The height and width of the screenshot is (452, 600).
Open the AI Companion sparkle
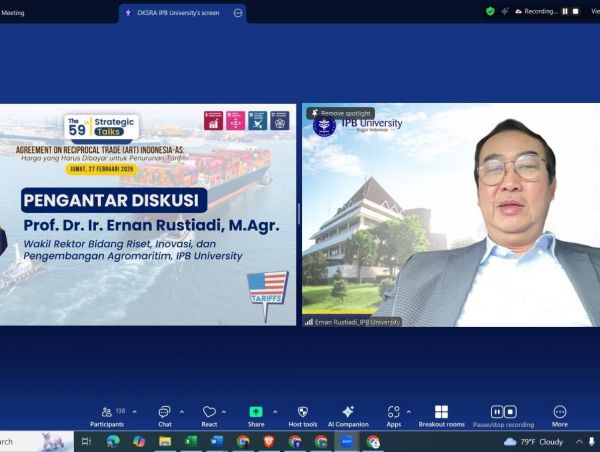(x=348, y=416)
